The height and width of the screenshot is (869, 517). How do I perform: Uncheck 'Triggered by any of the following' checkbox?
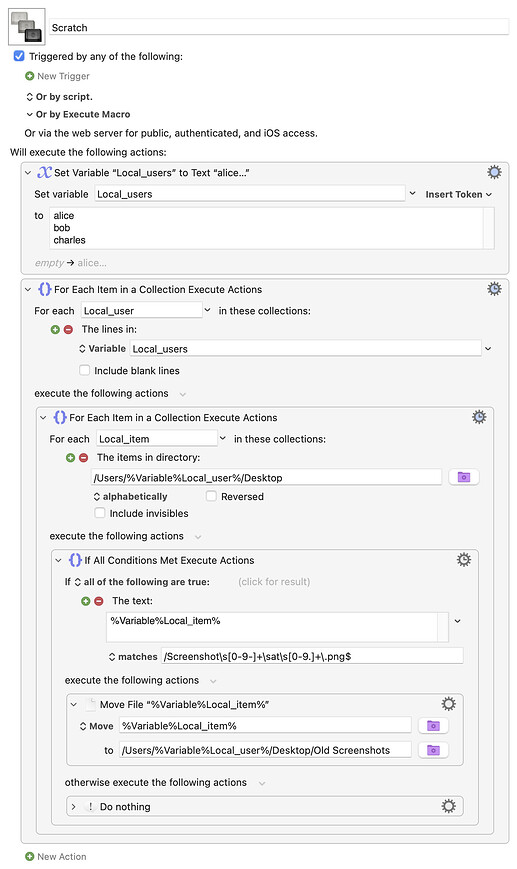pyautogui.click(x=19, y=56)
